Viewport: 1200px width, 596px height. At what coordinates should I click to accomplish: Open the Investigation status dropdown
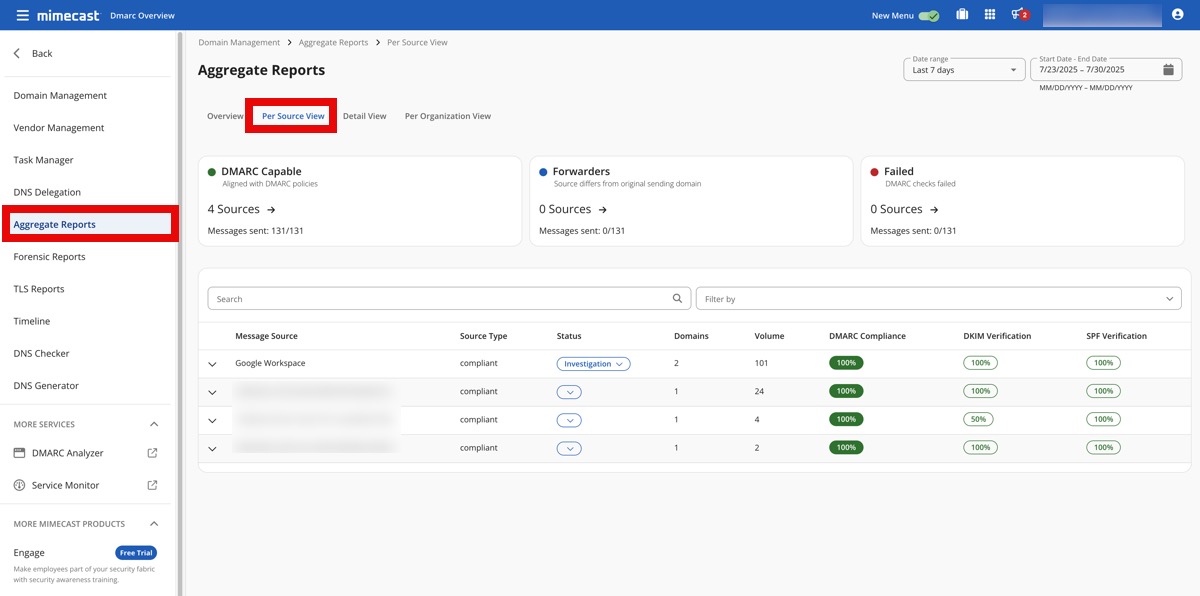click(x=593, y=364)
